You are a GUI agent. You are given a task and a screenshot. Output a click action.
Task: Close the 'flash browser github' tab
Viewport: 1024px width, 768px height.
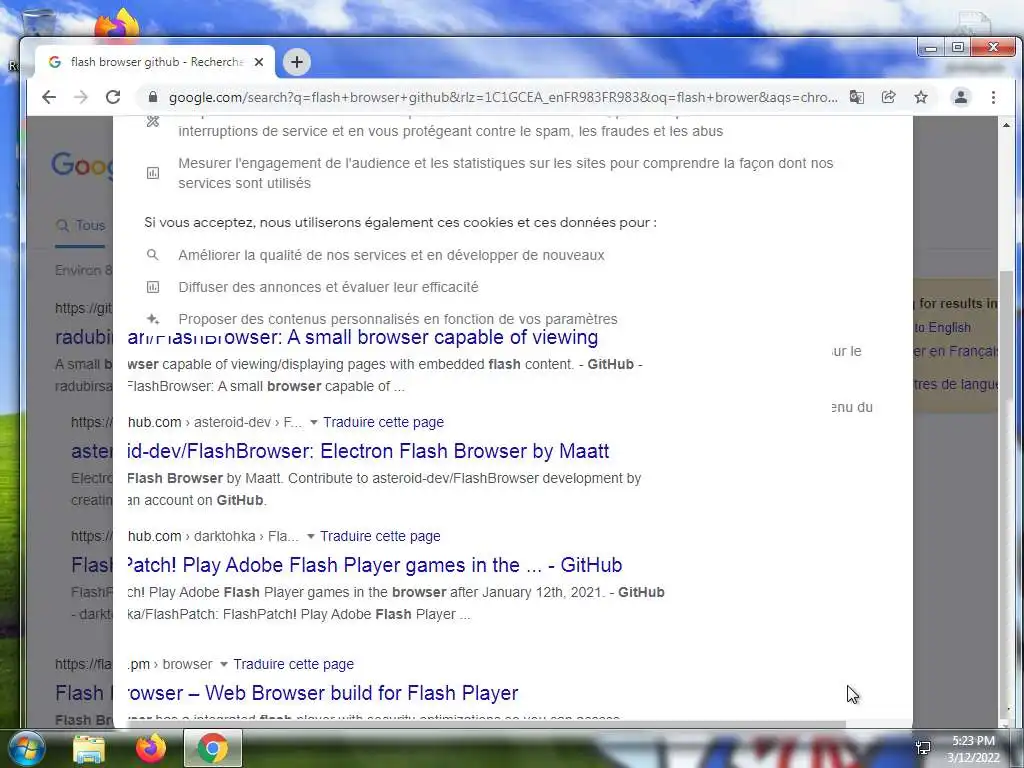(x=259, y=62)
